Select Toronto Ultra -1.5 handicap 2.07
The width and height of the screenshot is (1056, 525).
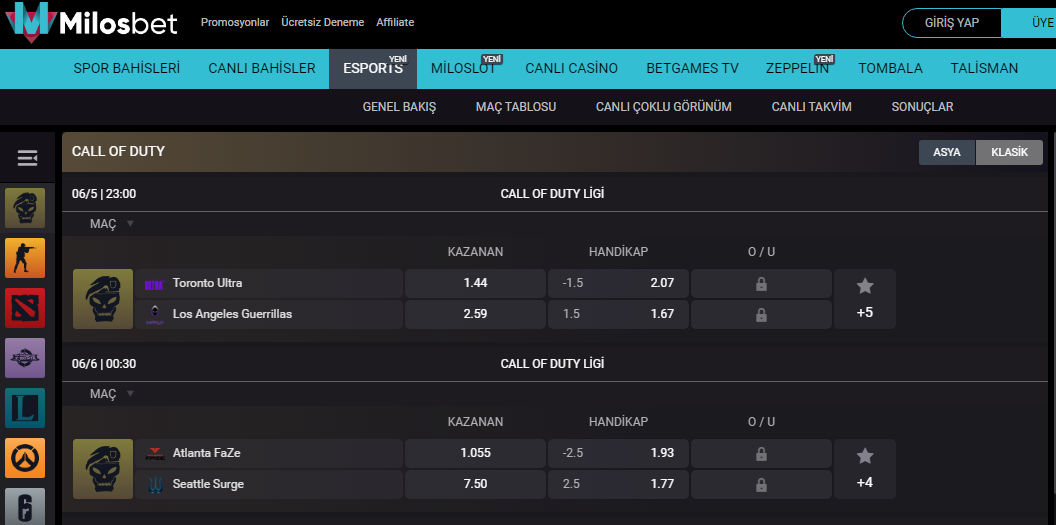click(618, 283)
